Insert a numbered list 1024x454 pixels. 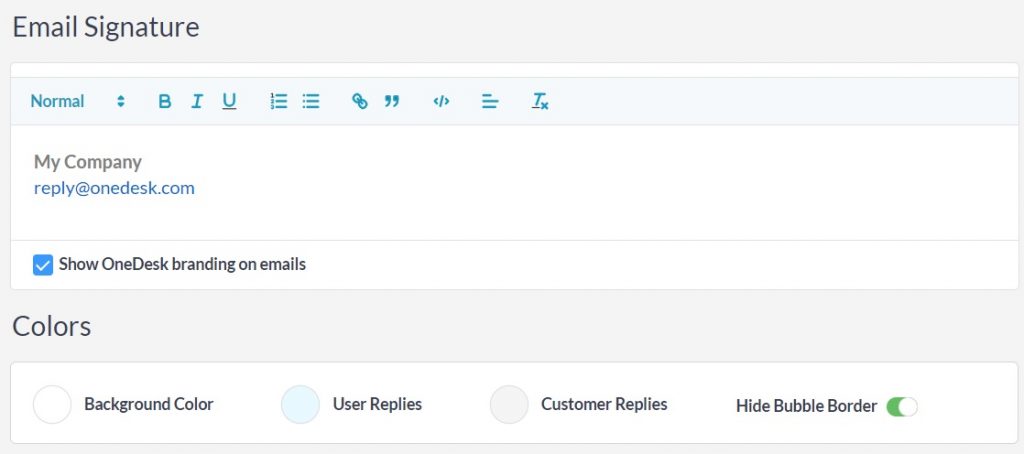pyautogui.click(x=279, y=101)
